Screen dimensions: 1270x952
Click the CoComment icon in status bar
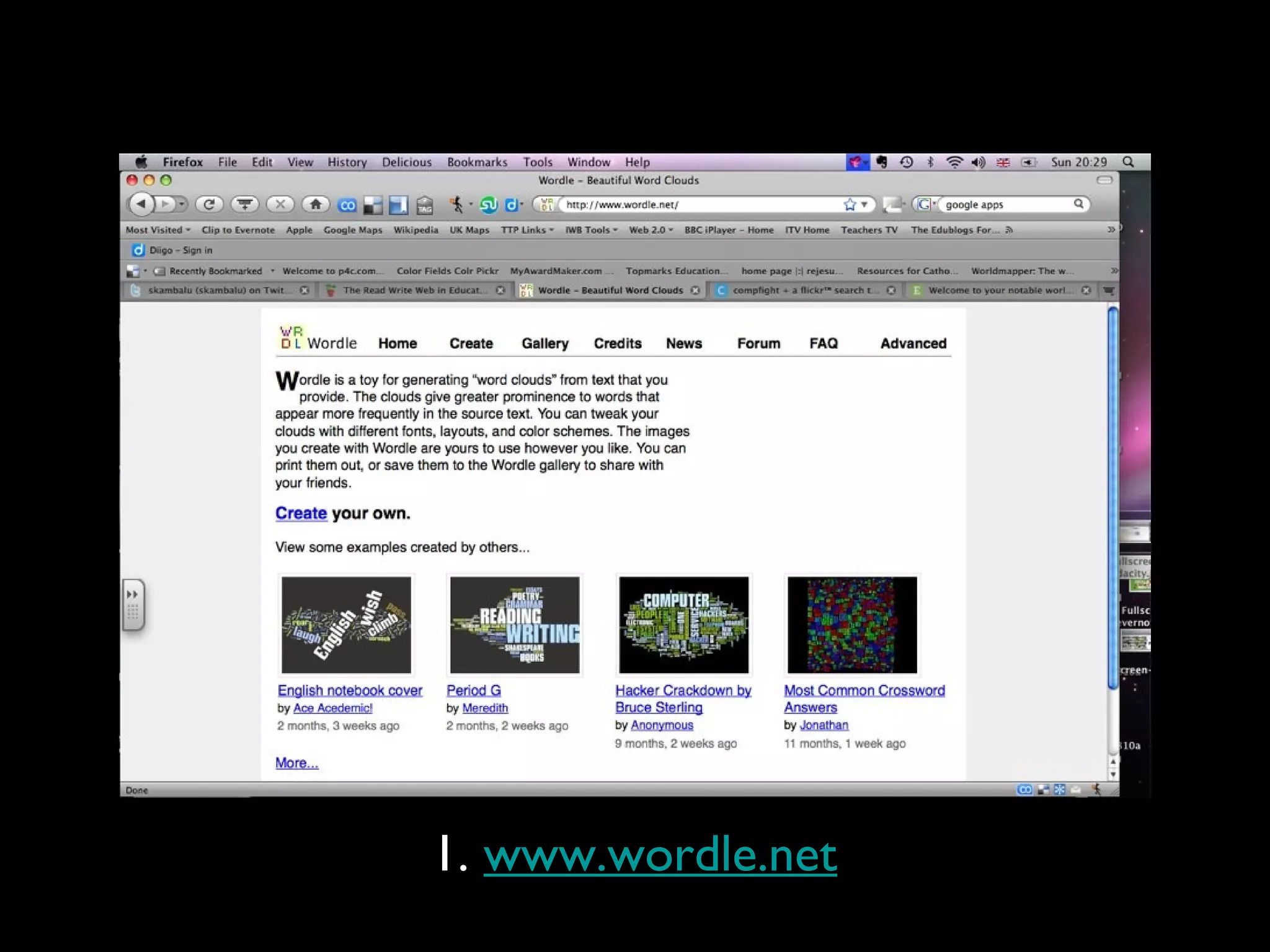(1025, 790)
